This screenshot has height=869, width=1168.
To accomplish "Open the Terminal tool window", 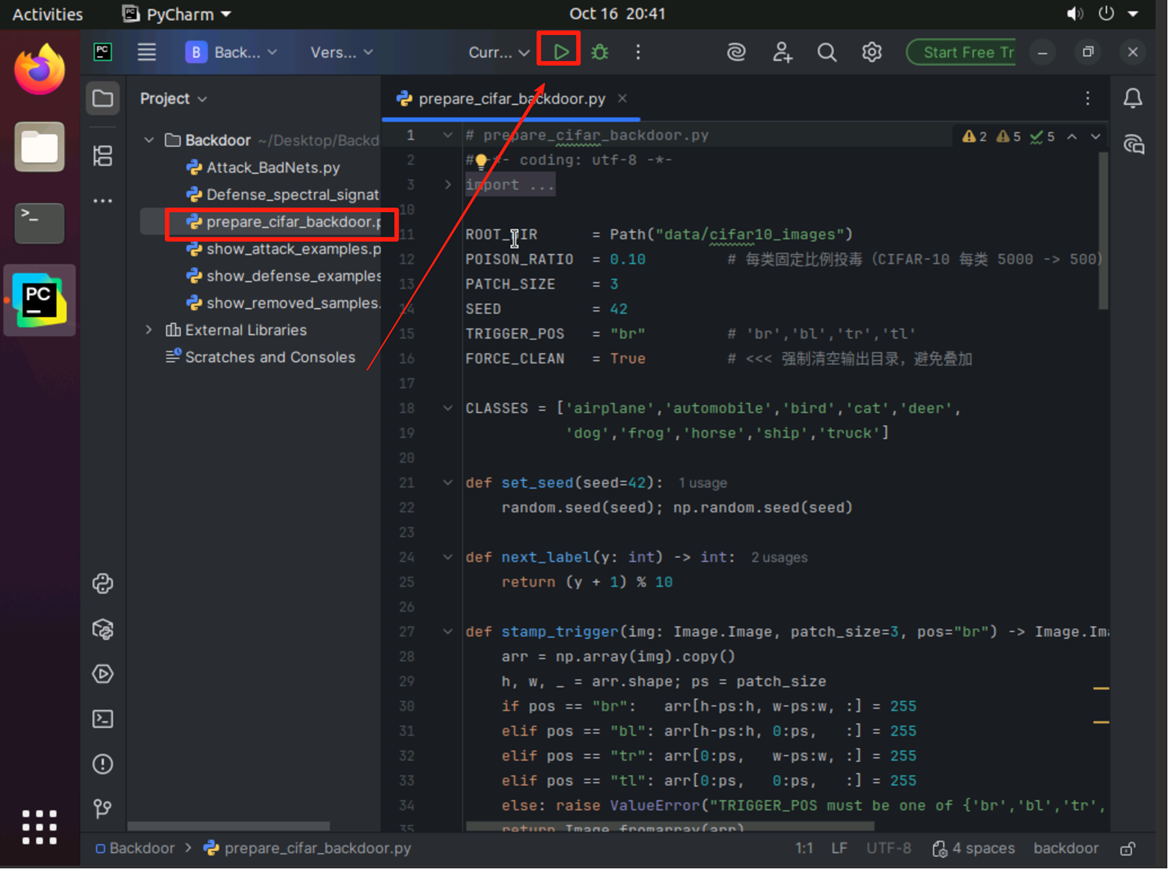I will [103, 719].
